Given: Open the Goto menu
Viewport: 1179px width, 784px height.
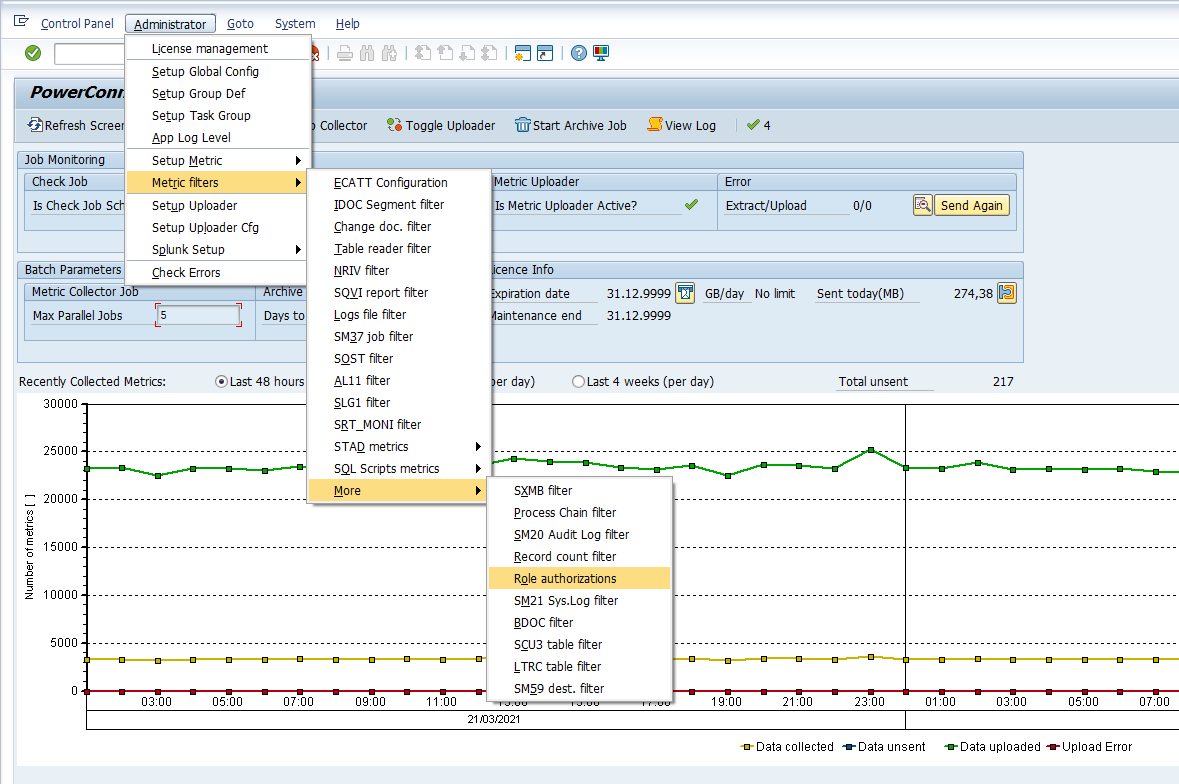Looking at the screenshot, I should (x=240, y=24).
